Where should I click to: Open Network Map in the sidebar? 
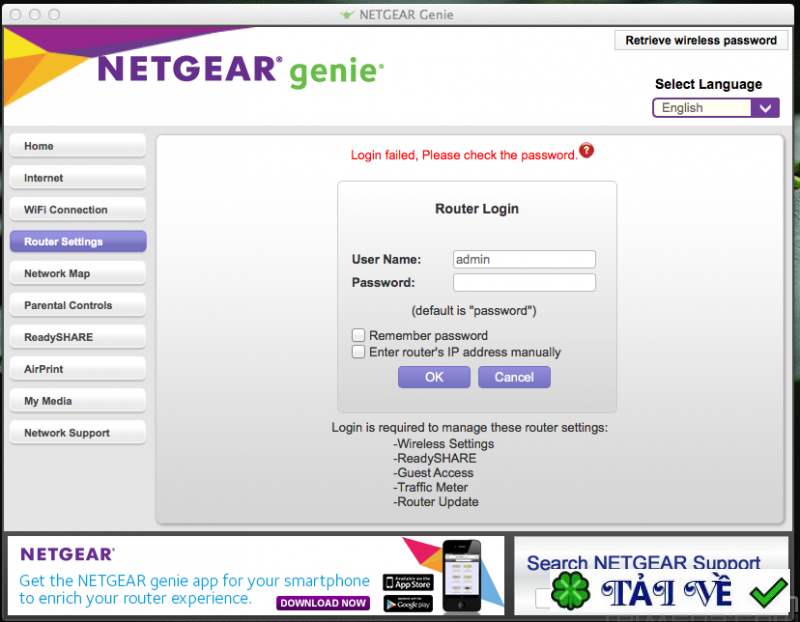(x=78, y=273)
